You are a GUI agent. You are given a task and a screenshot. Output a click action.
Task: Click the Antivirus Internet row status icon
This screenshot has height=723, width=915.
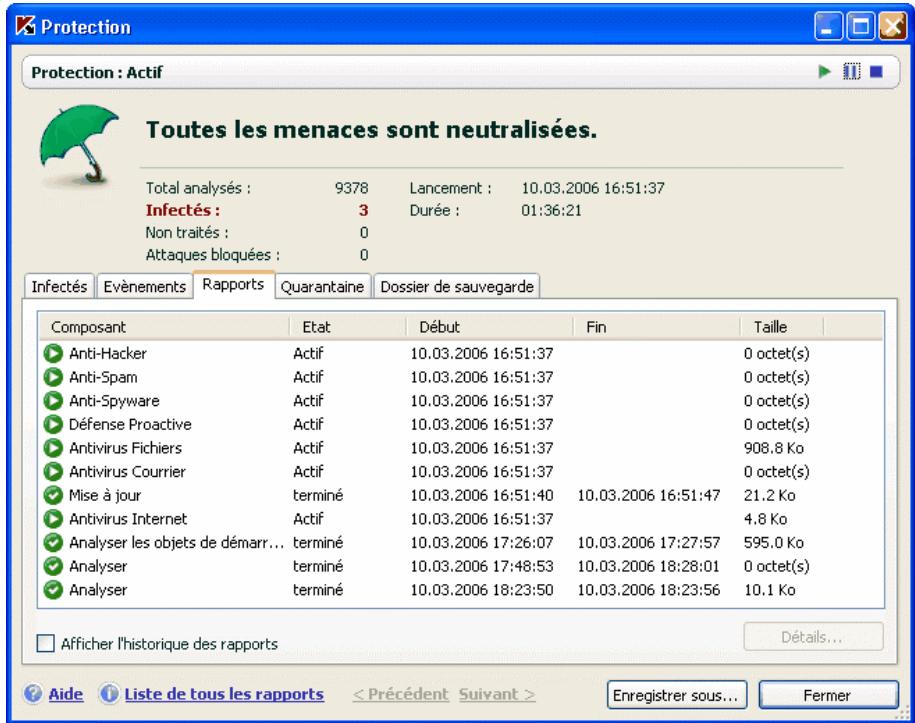click(53, 519)
